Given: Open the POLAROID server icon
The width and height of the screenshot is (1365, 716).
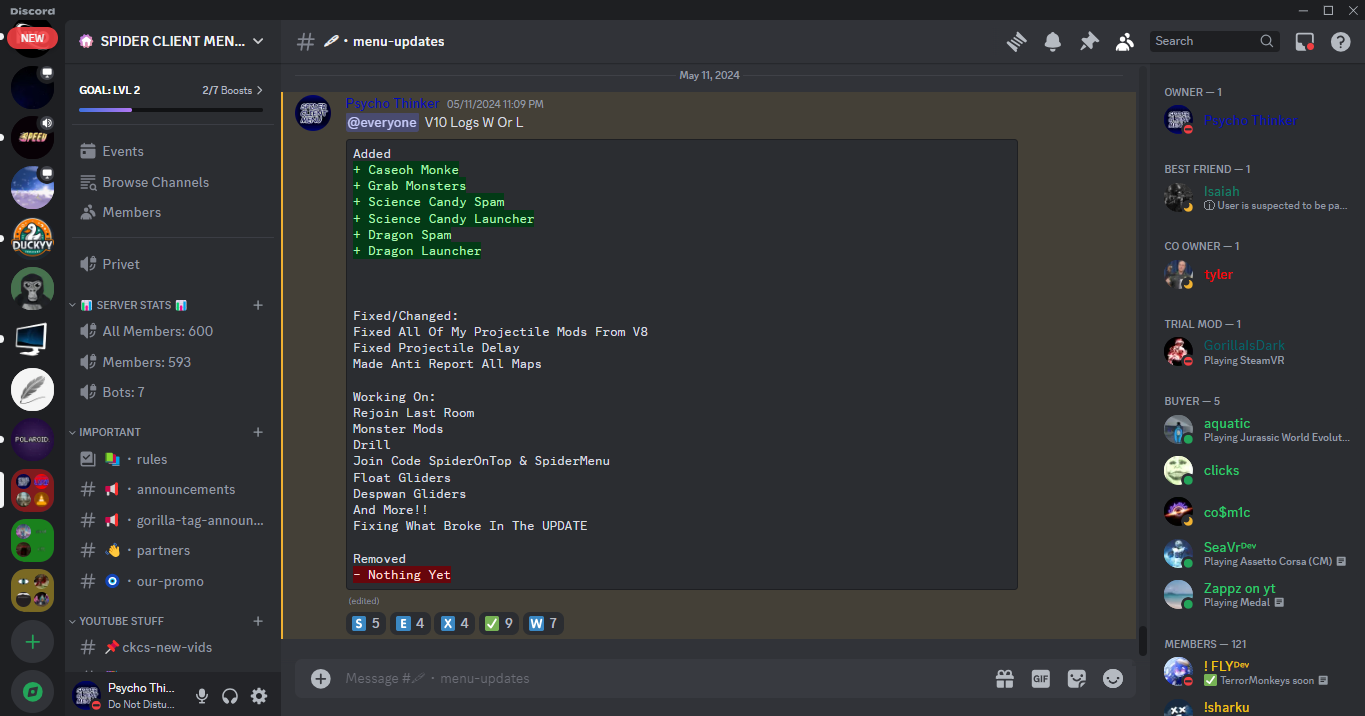Looking at the screenshot, I should [x=32, y=440].
